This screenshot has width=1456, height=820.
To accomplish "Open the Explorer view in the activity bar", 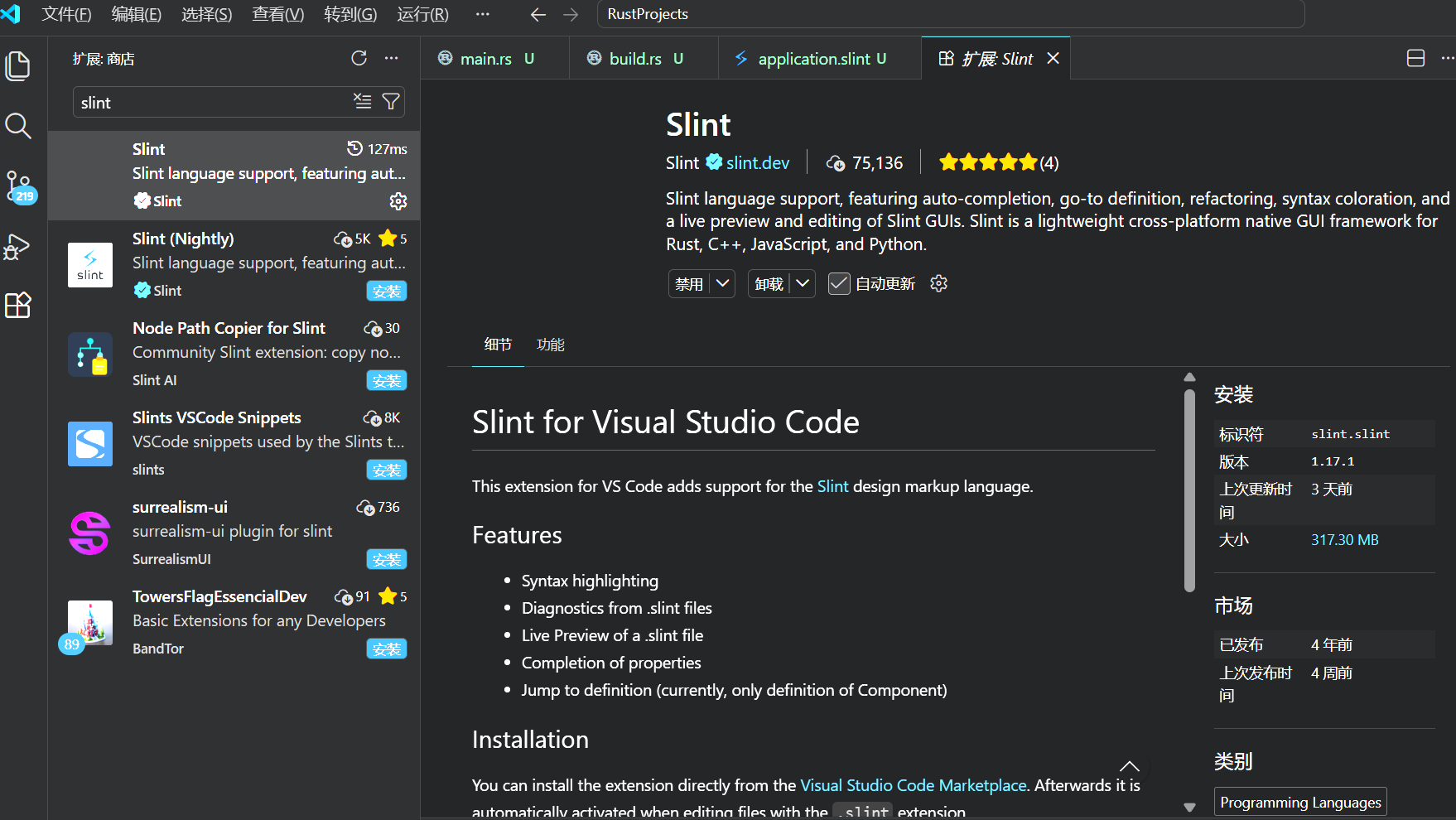I will [18, 66].
